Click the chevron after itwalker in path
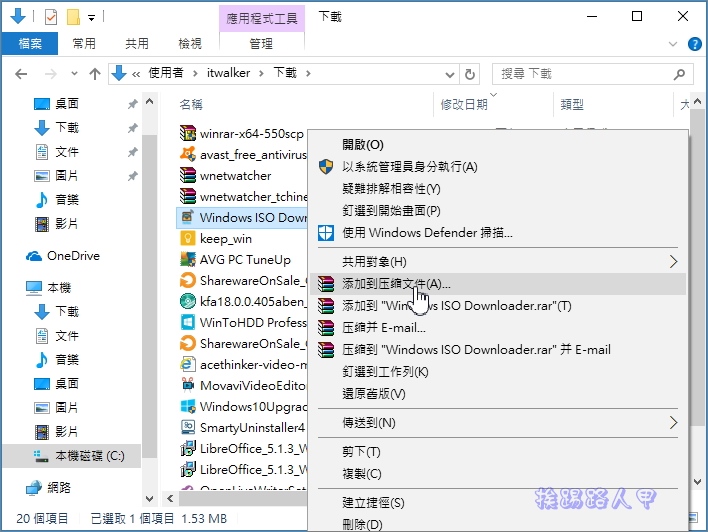The height and width of the screenshot is (532, 708). pos(261,73)
